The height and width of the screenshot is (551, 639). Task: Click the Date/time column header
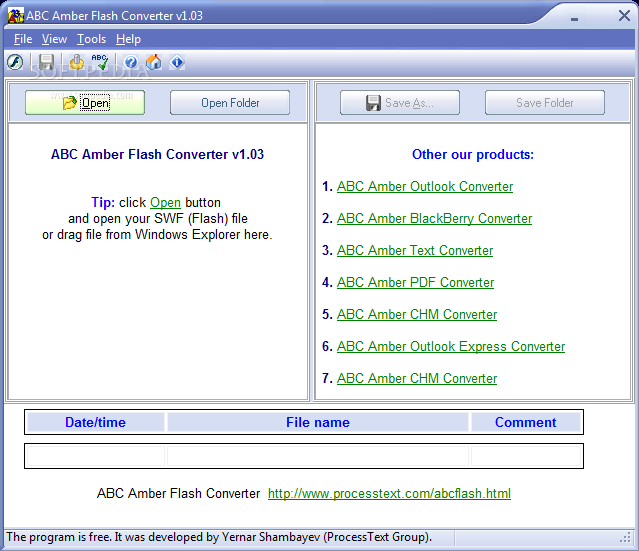click(95, 422)
